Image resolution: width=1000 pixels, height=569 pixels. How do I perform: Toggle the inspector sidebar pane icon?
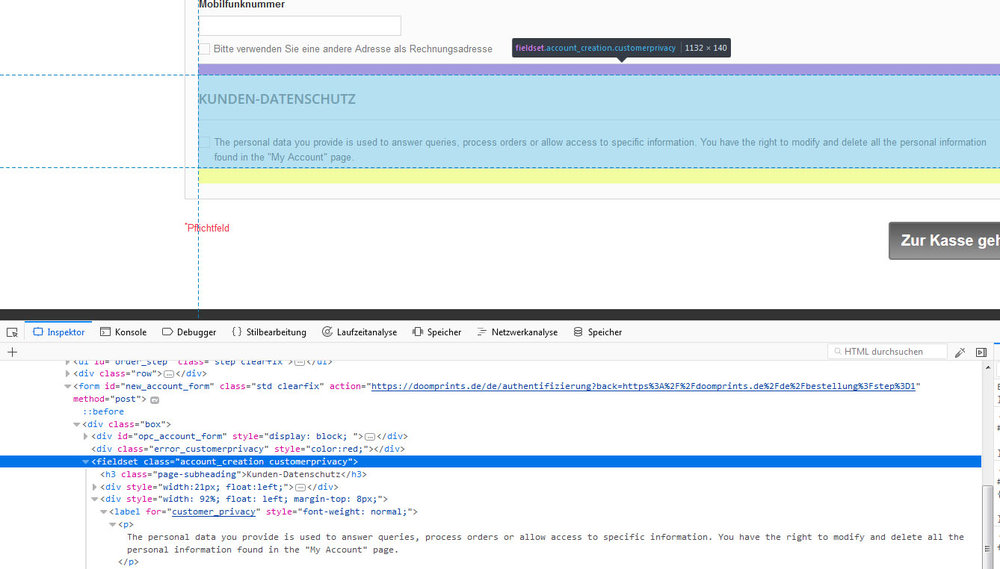982,352
